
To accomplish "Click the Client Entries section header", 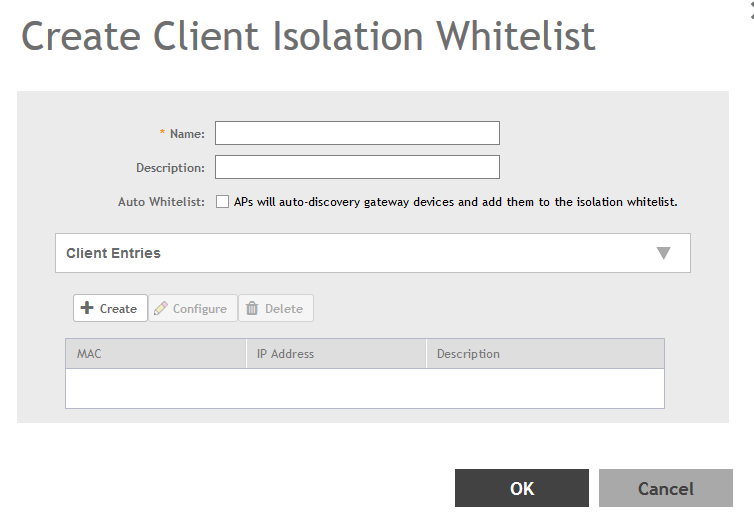I will tap(113, 253).
